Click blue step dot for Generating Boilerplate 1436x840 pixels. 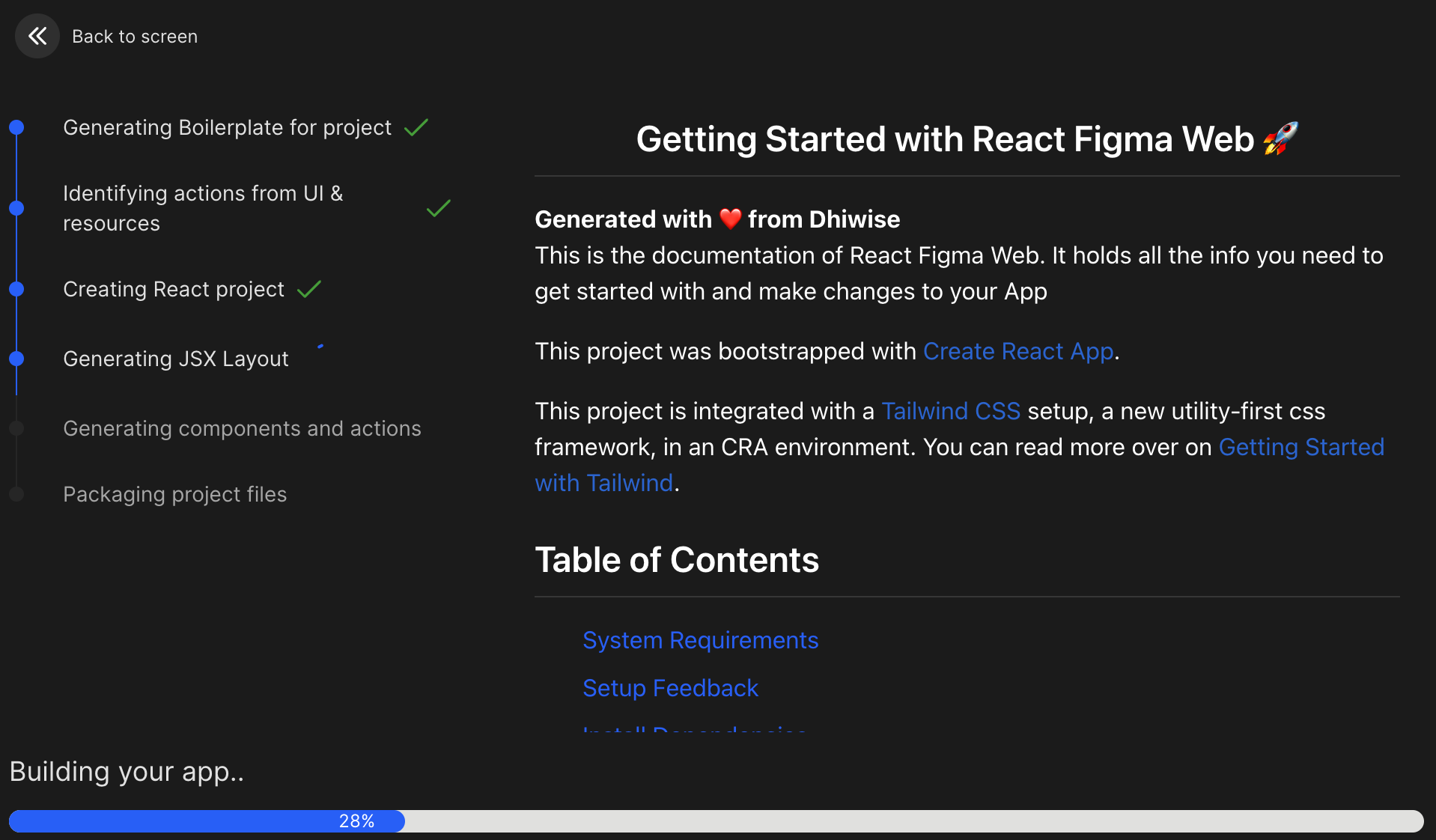tap(16, 127)
